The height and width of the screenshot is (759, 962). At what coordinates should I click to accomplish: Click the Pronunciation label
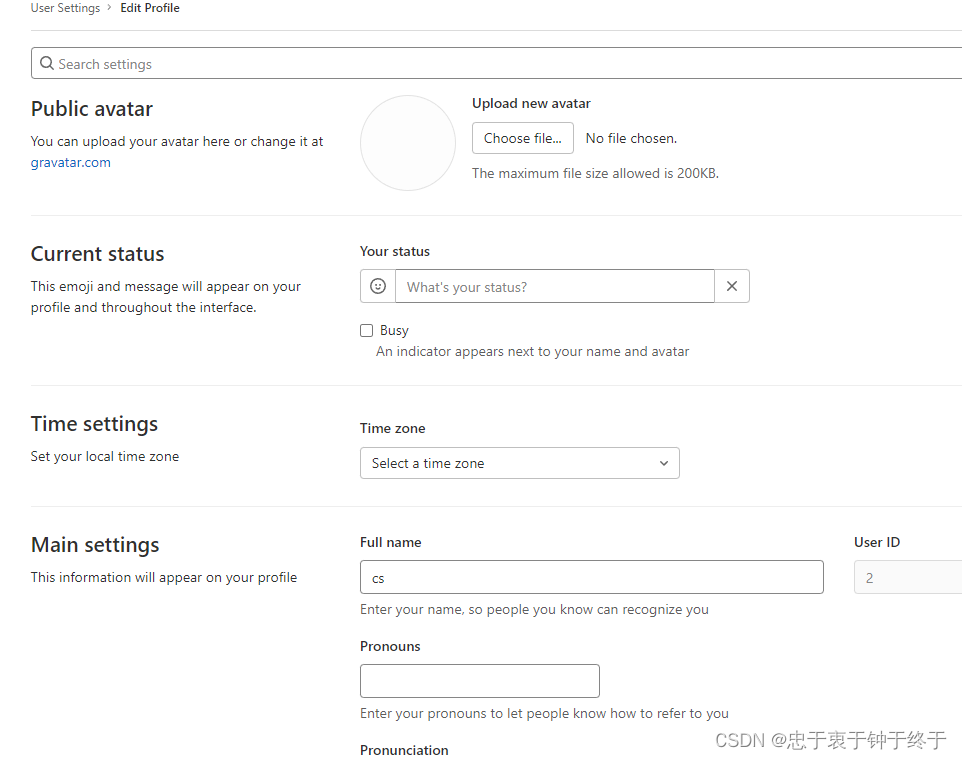[404, 750]
